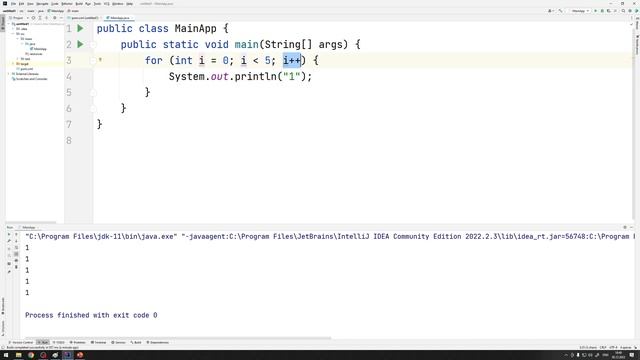Toggle Notifications stripe on right edge

click(x=637, y=45)
